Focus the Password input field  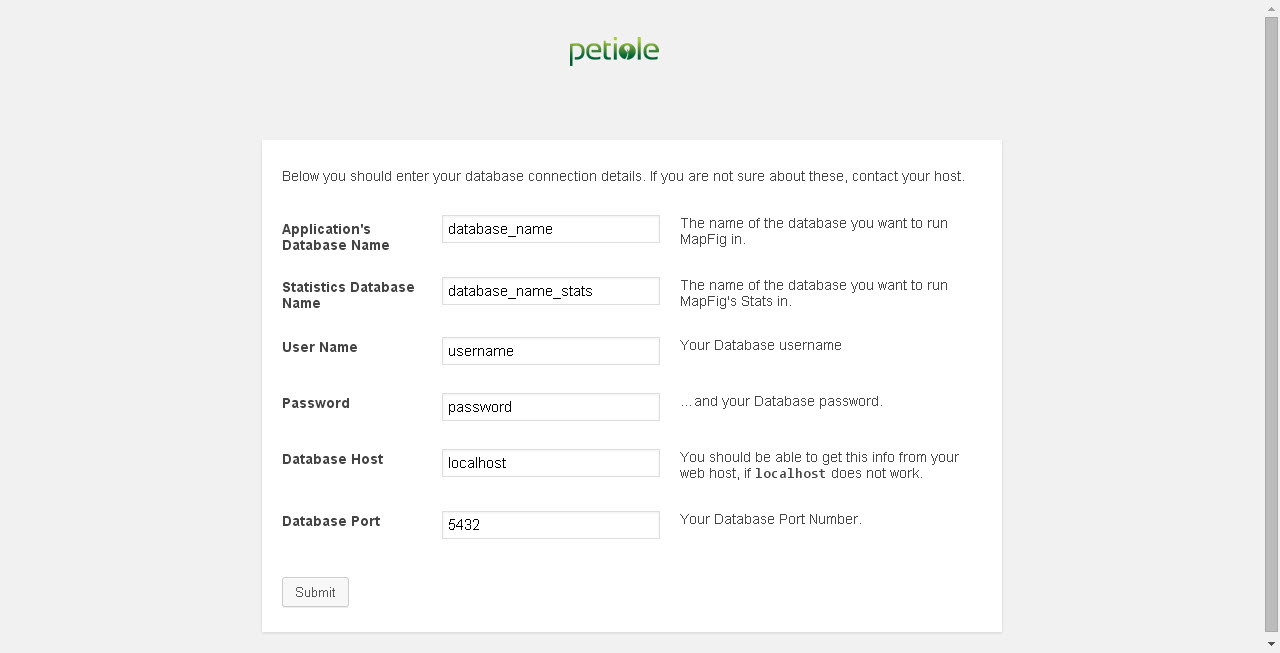pos(550,407)
